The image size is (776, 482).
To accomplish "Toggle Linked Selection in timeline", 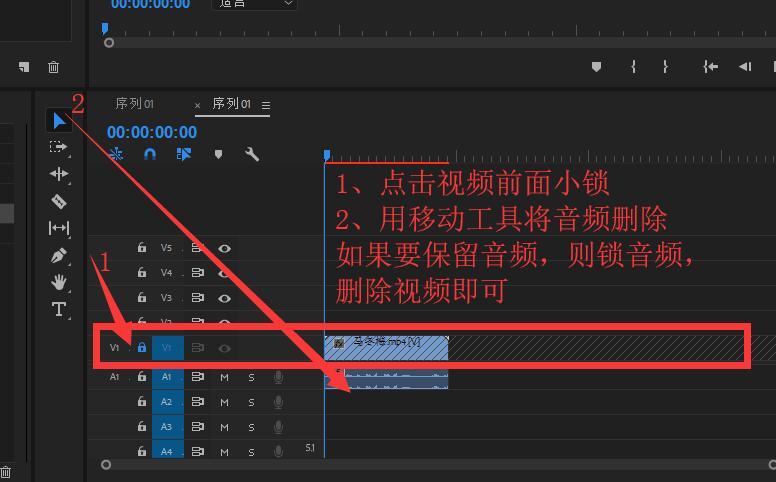I will [x=184, y=154].
